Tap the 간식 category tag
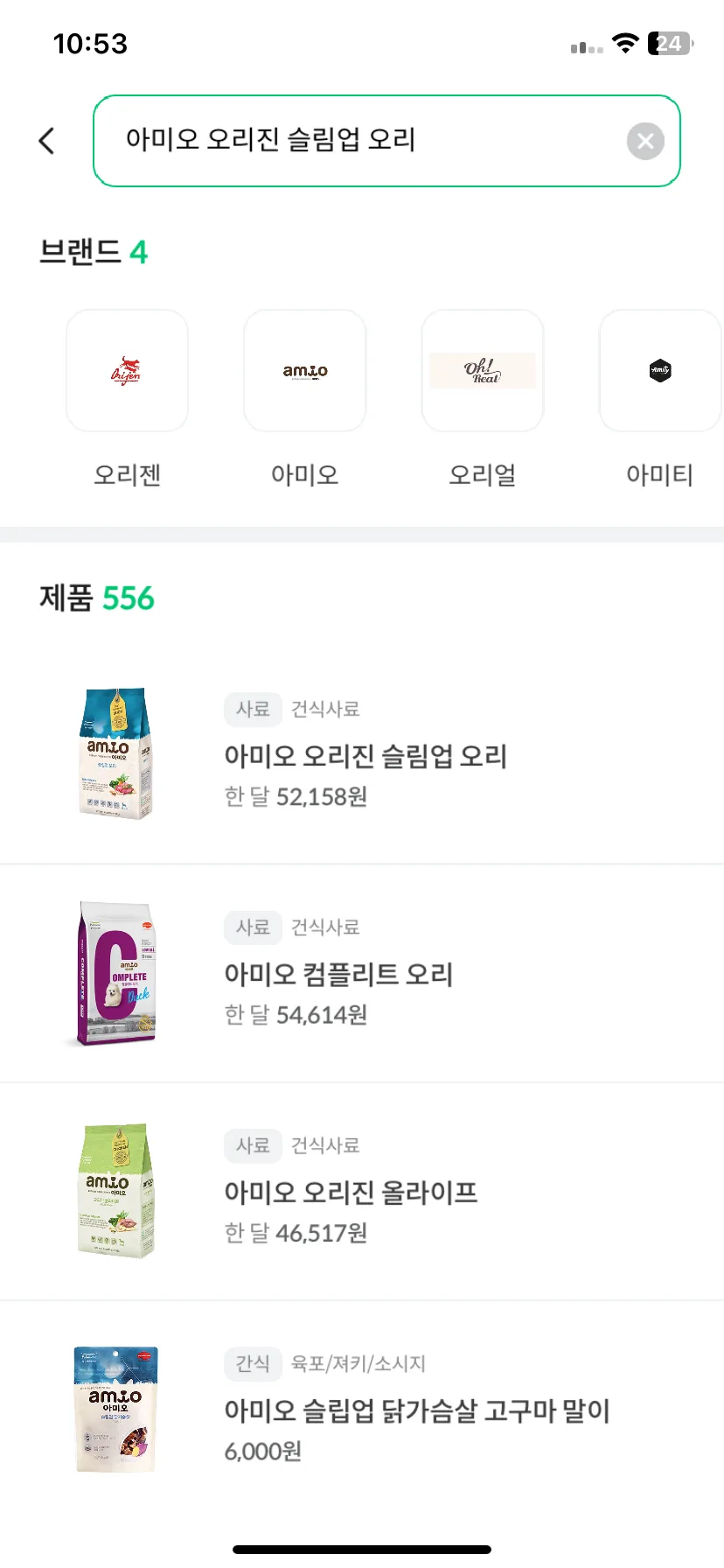This screenshot has width=724, height=1568. click(x=253, y=1363)
